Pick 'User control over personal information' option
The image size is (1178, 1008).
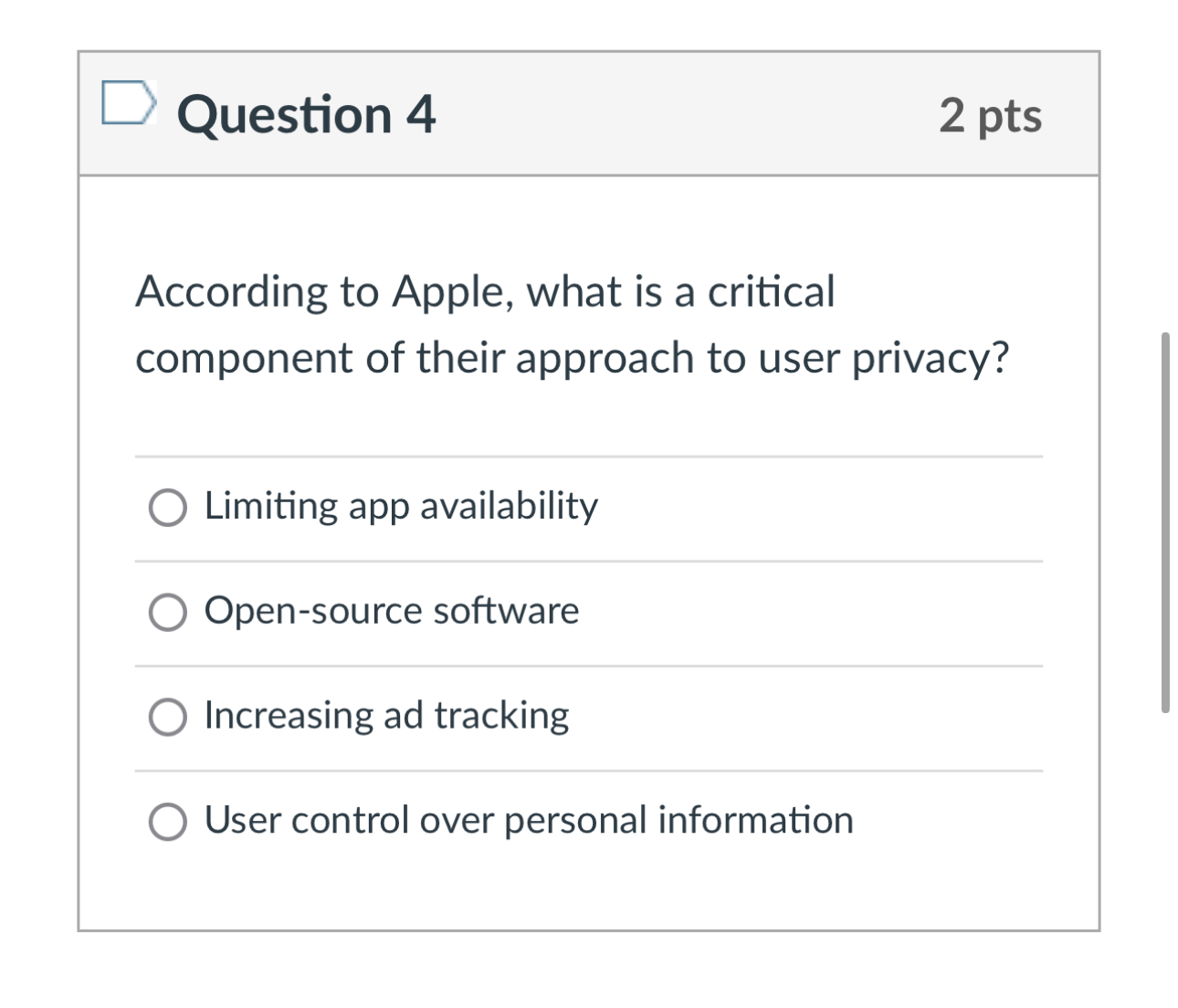[167, 821]
